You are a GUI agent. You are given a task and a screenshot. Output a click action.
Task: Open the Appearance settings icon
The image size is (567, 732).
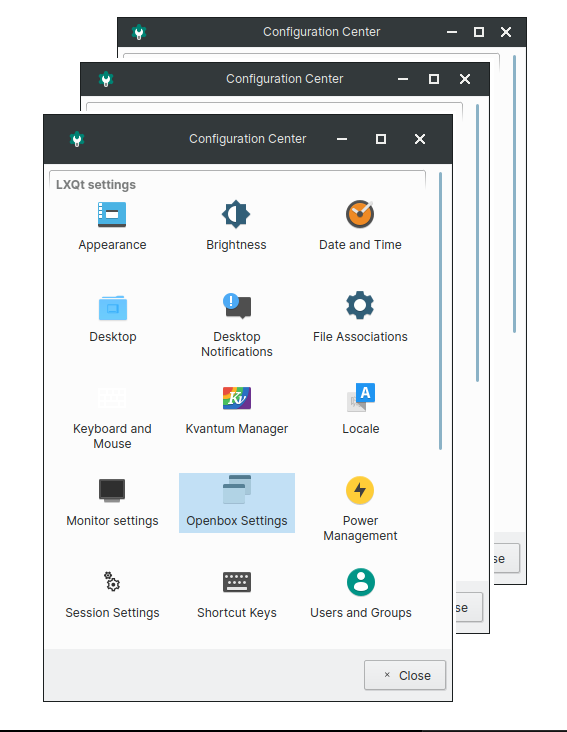click(x=112, y=214)
